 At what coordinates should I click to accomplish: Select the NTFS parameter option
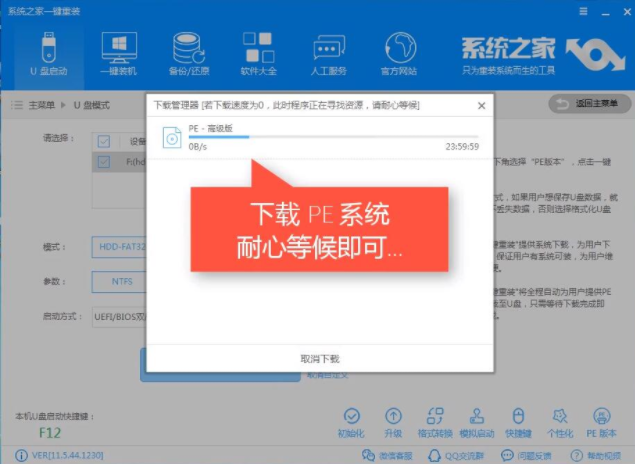click(x=119, y=281)
